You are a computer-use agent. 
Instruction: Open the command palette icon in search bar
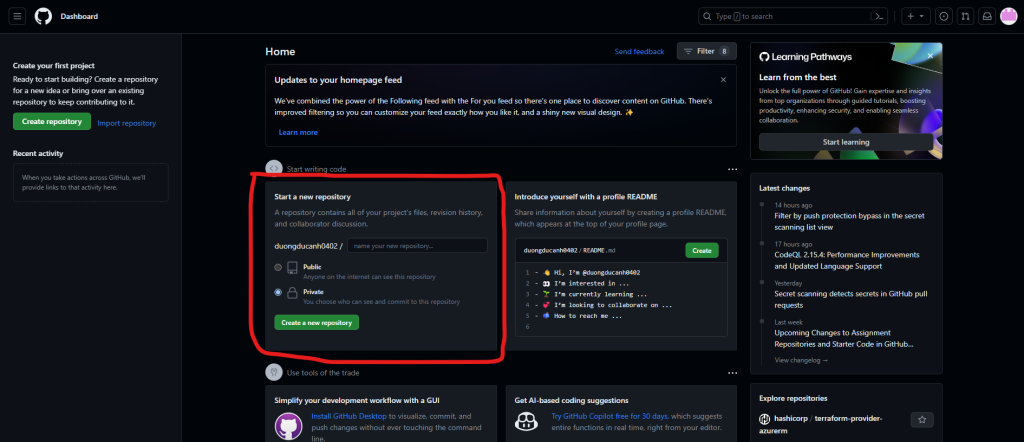[879, 16]
